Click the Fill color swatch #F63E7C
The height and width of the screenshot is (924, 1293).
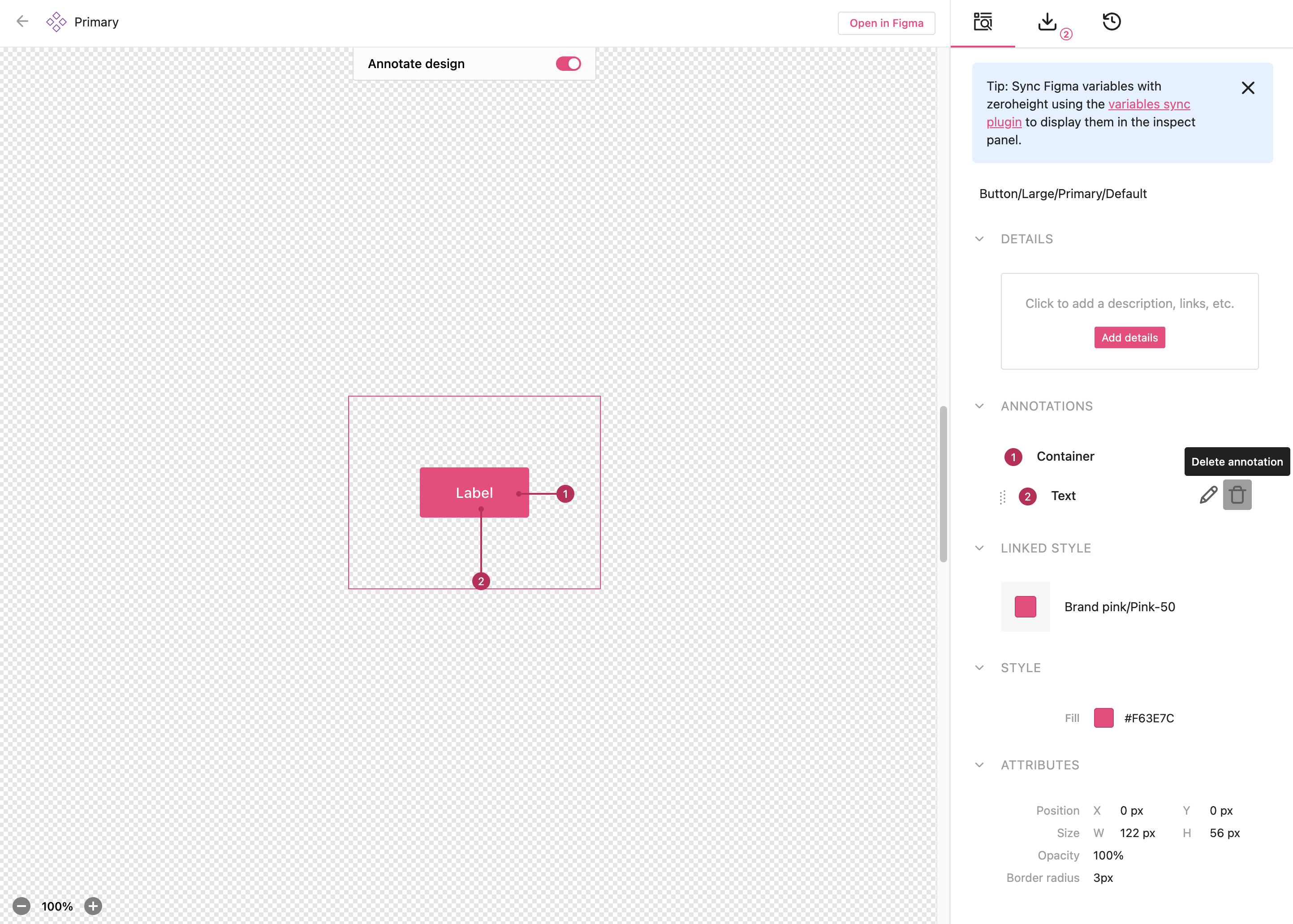[x=1103, y=718]
